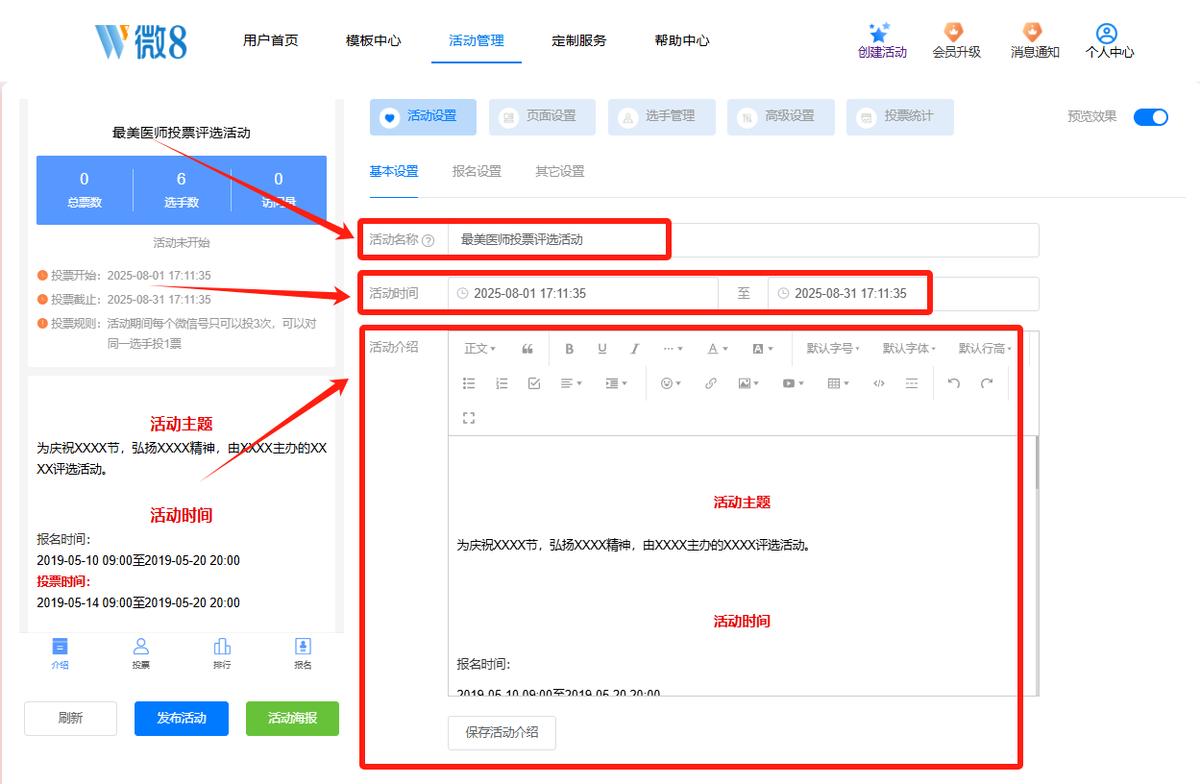Expand the 默认字号 font size dropdown
1200x784 pixels.
click(x=832, y=349)
